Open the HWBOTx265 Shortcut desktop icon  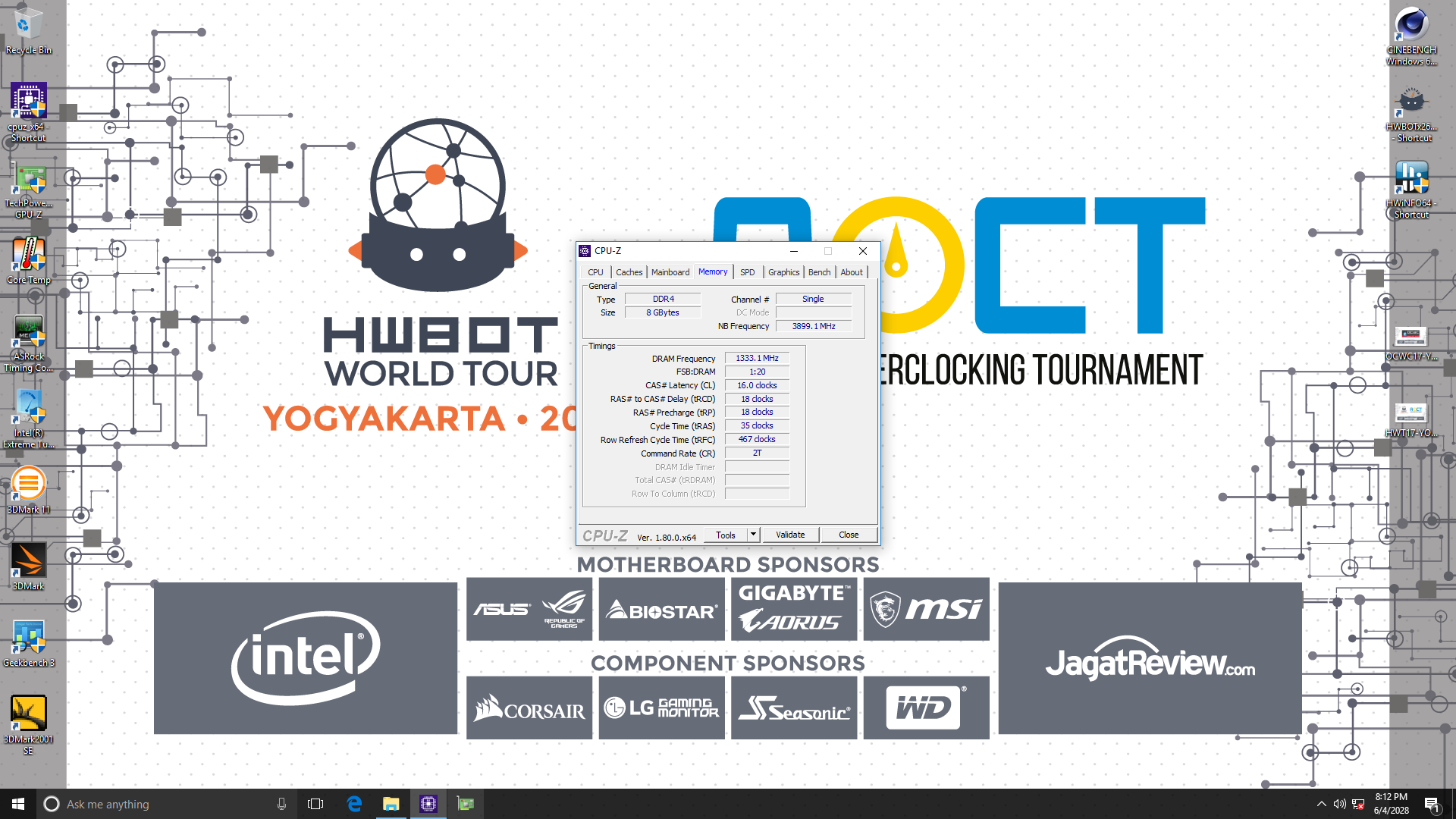coord(1411,112)
